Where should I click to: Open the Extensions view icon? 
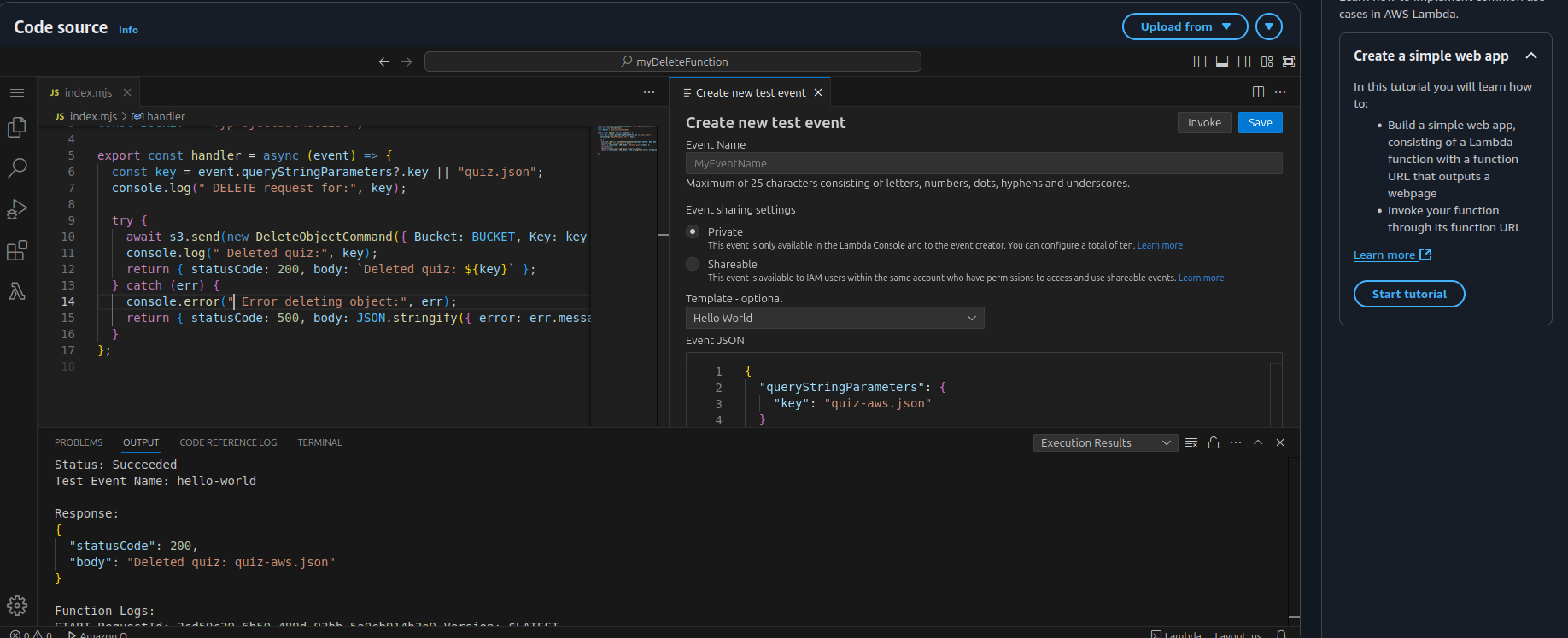(17, 250)
